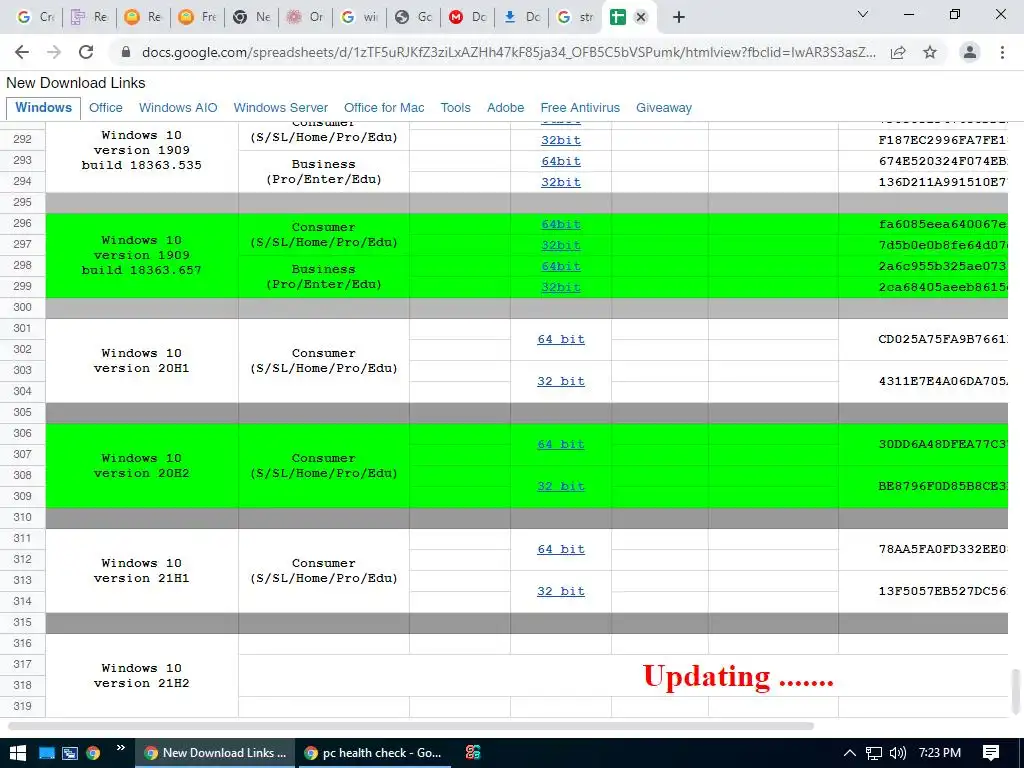
Task: Go back using the browser back arrow
Action: pyautogui.click(x=22, y=52)
